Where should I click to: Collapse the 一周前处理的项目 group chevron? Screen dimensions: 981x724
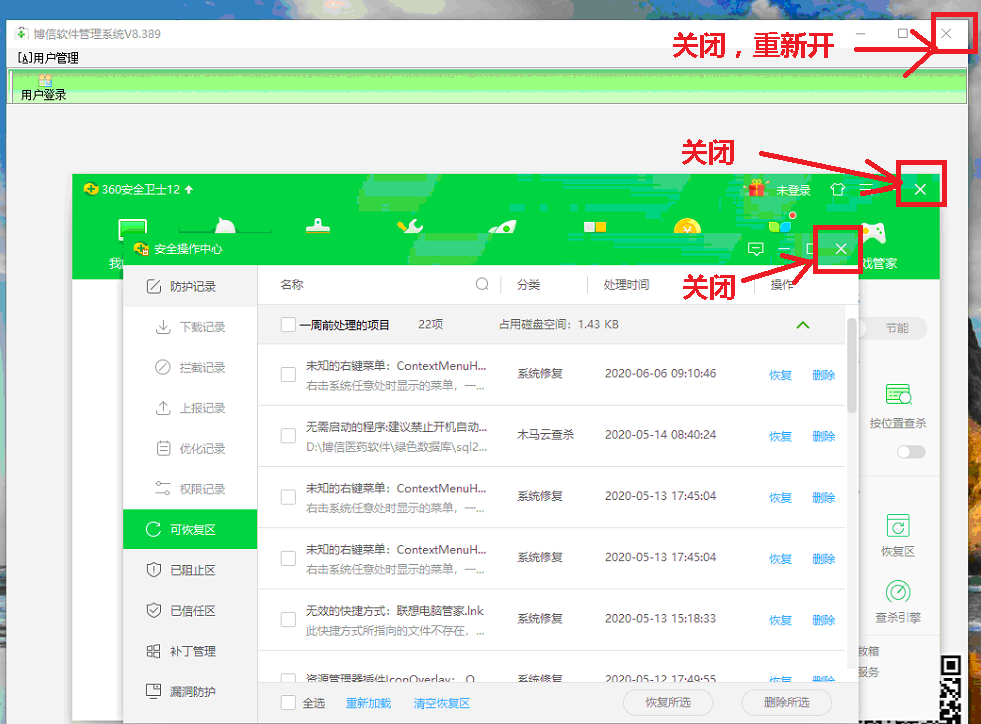(803, 325)
